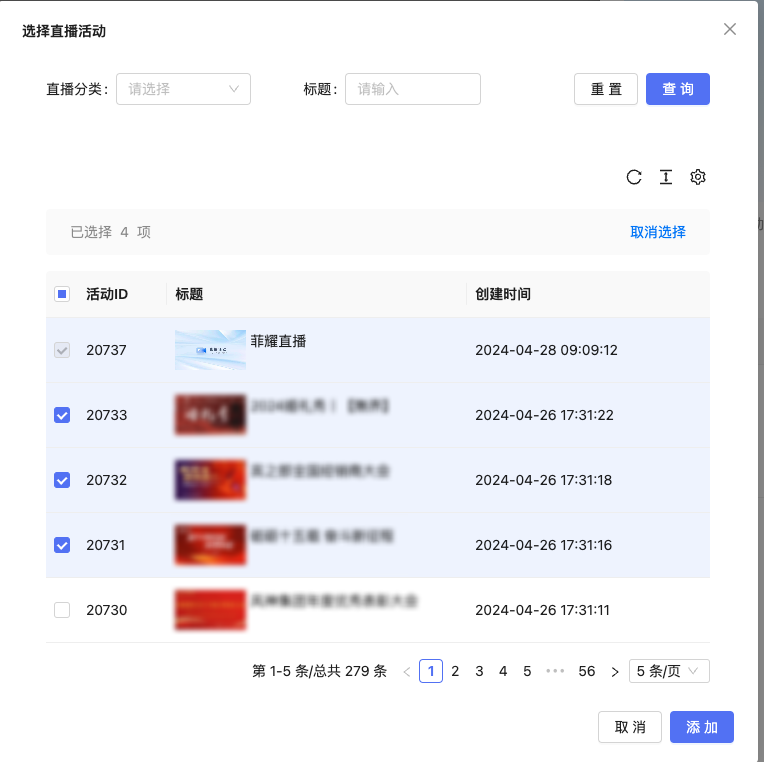
Task: Click the 查询 search button
Action: pyautogui.click(x=678, y=89)
